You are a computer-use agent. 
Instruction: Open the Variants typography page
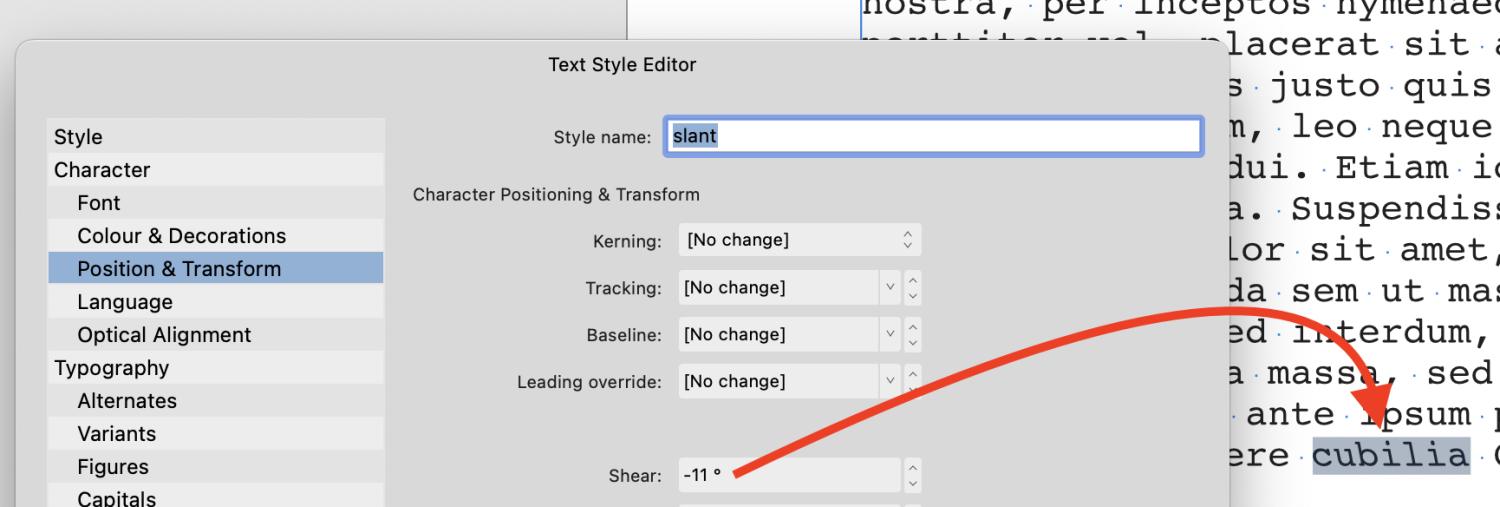point(116,434)
